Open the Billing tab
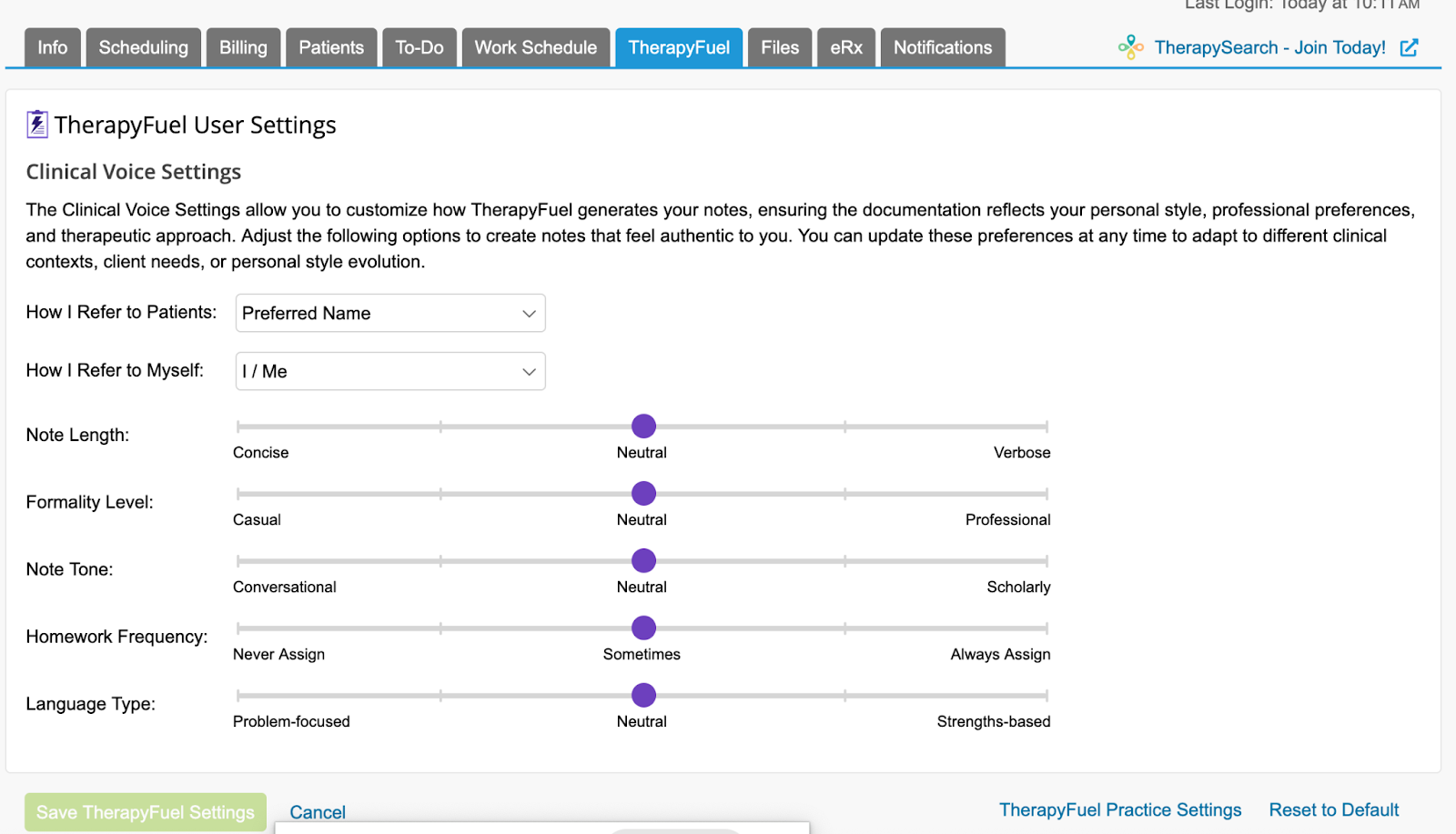The width and height of the screenshot is (1456, 834). pyautogui.click(x=243, y=47)
